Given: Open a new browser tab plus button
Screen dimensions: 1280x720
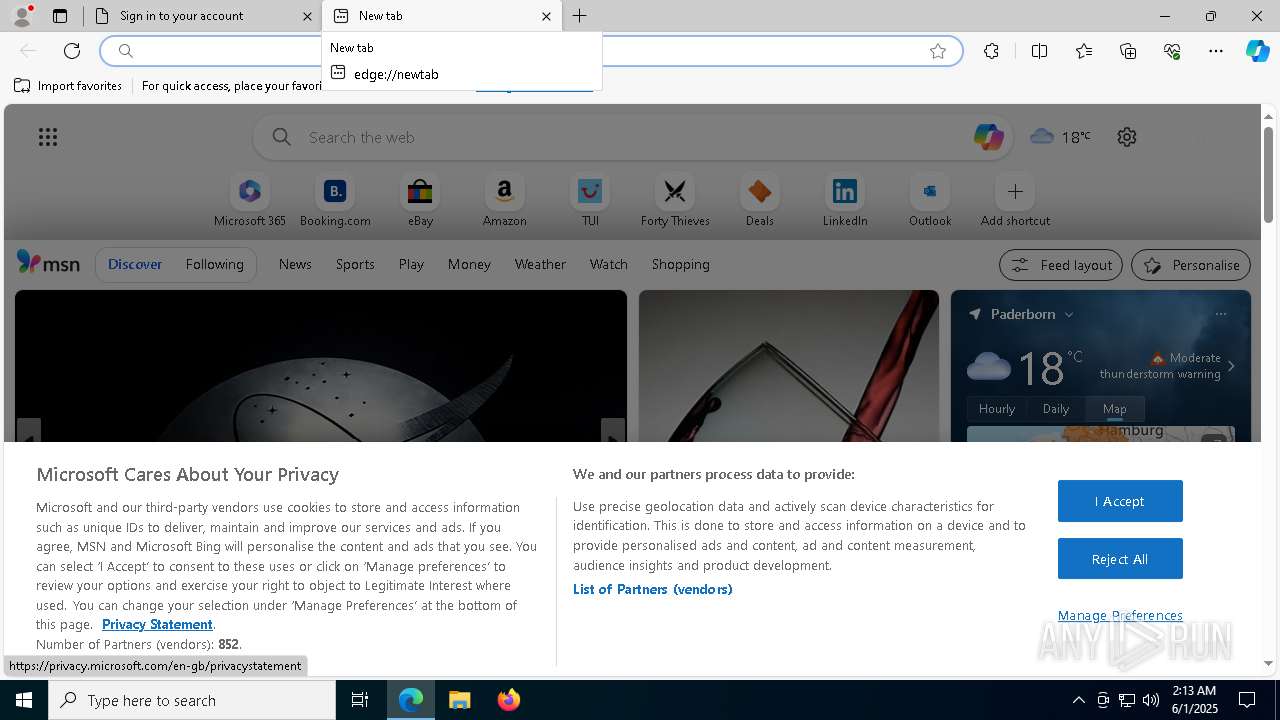Looking at the screenshot, I should click(580, 16).
